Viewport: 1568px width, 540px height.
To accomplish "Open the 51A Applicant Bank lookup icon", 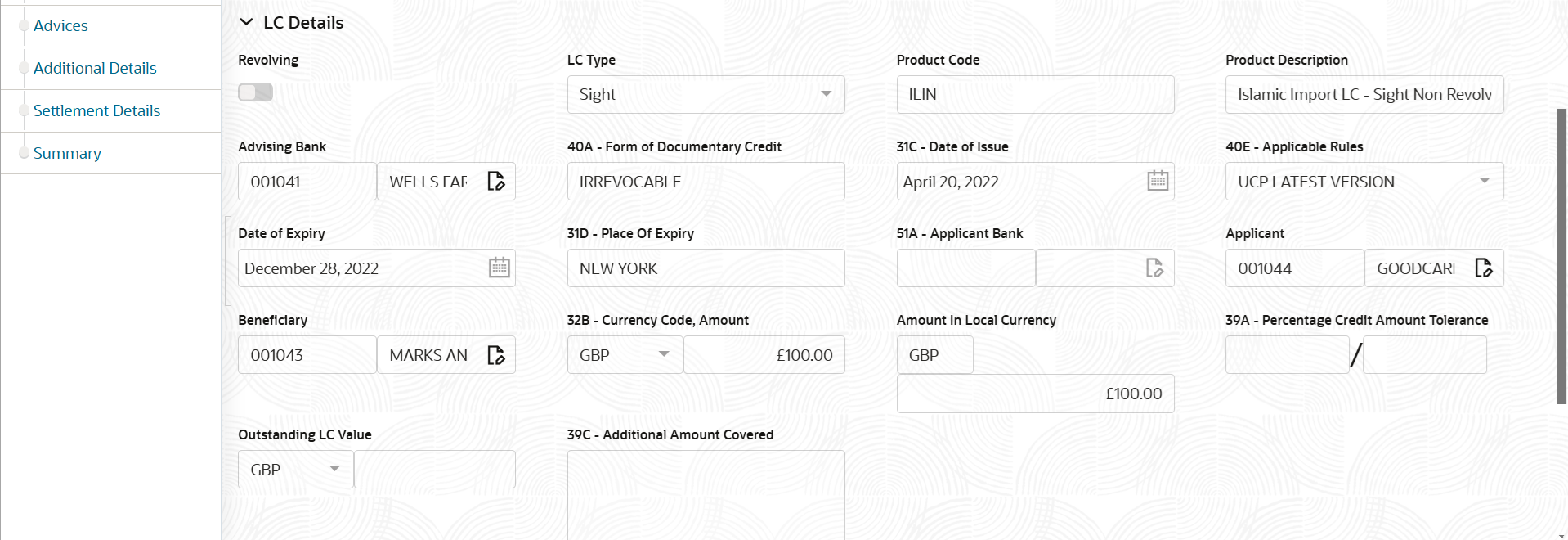I will pos(1154,268).
